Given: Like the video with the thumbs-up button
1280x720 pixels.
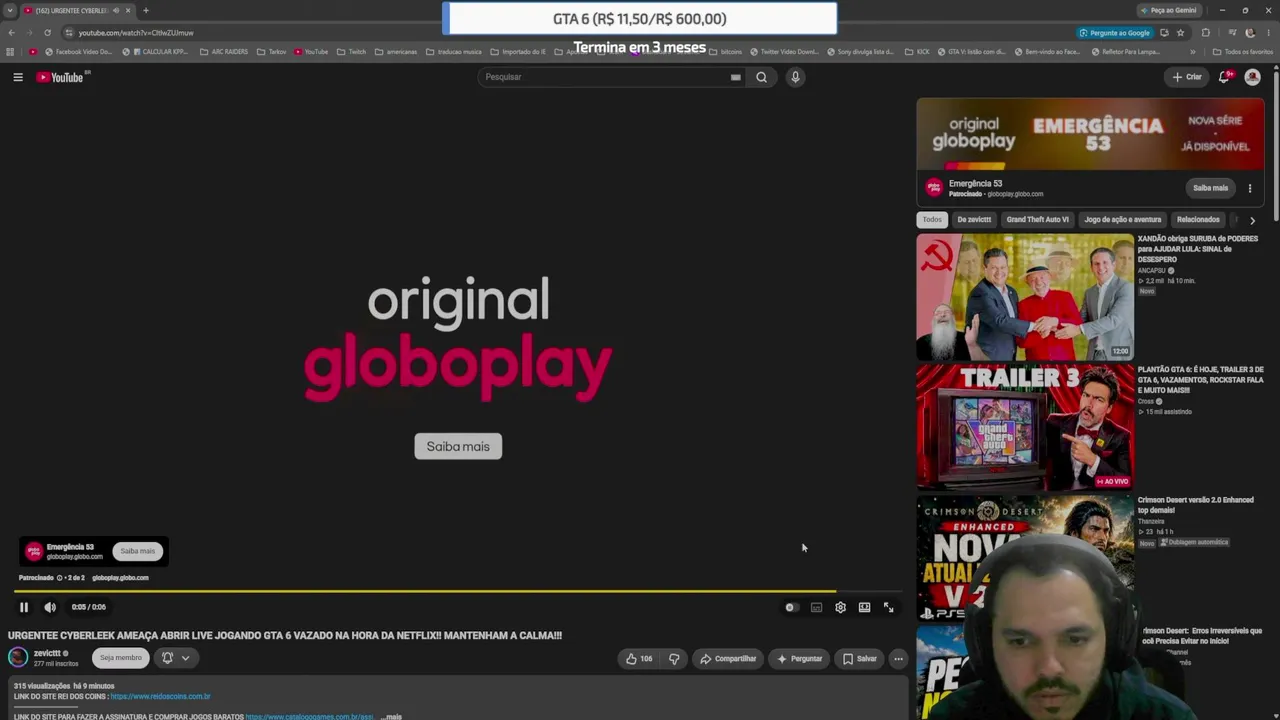Looking at the screenshot, I should (639, 658).
